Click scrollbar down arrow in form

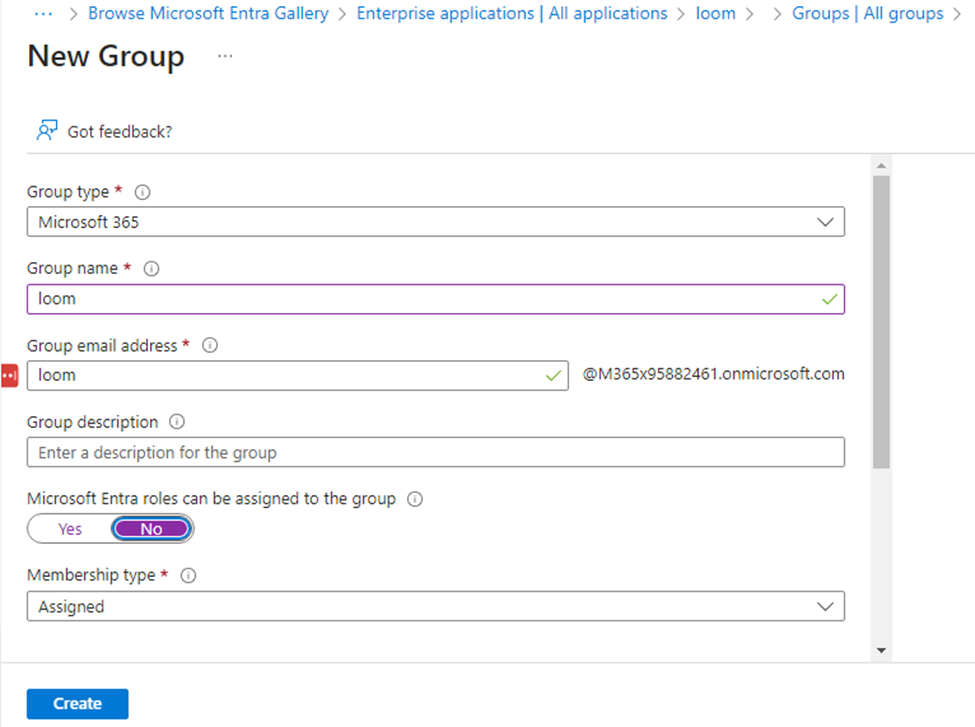[881, 651]
